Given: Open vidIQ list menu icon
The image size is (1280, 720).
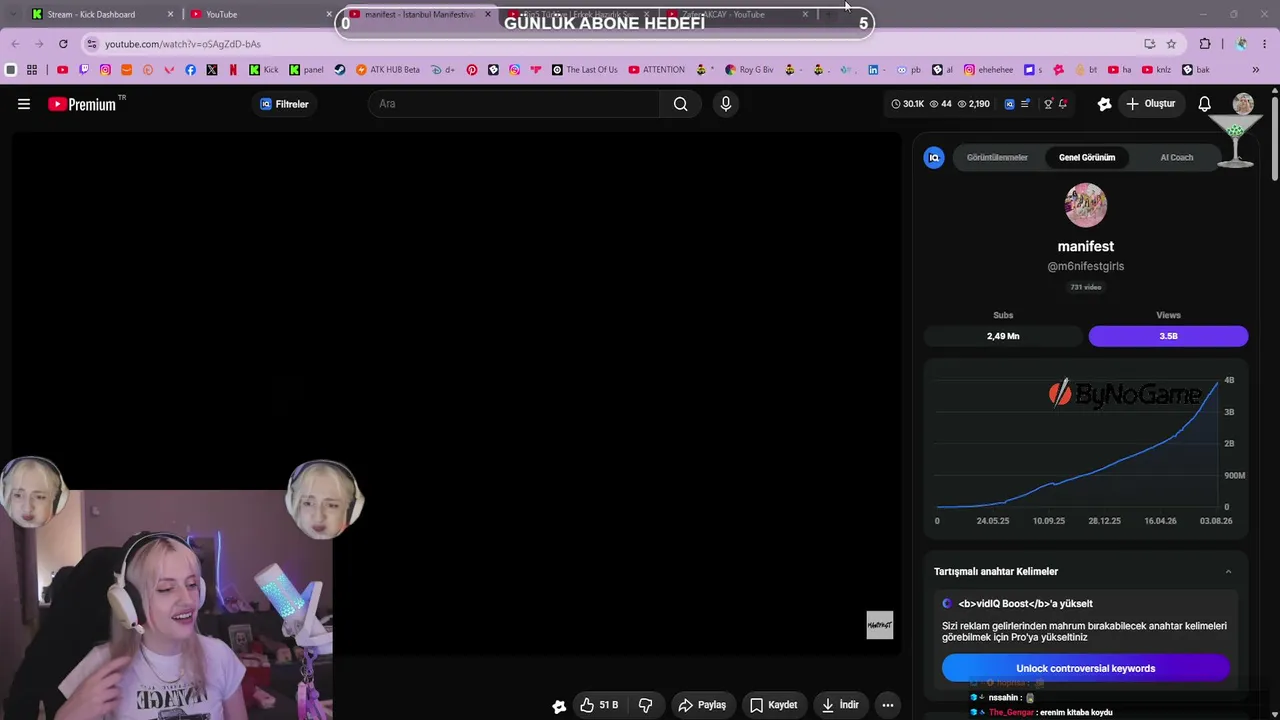Looking at the screenshot, I should [x=1025, y=104].
